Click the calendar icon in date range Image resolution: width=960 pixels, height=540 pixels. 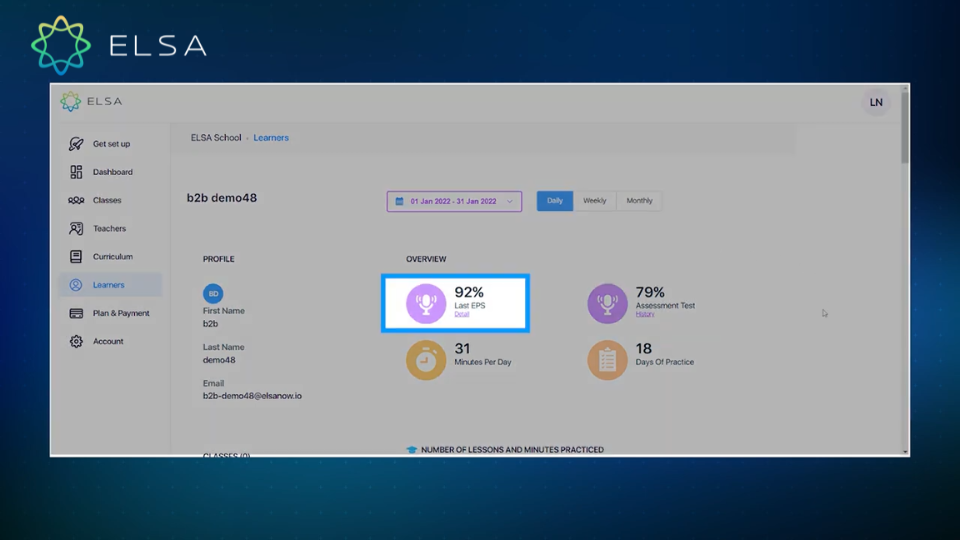pos(399,201)
